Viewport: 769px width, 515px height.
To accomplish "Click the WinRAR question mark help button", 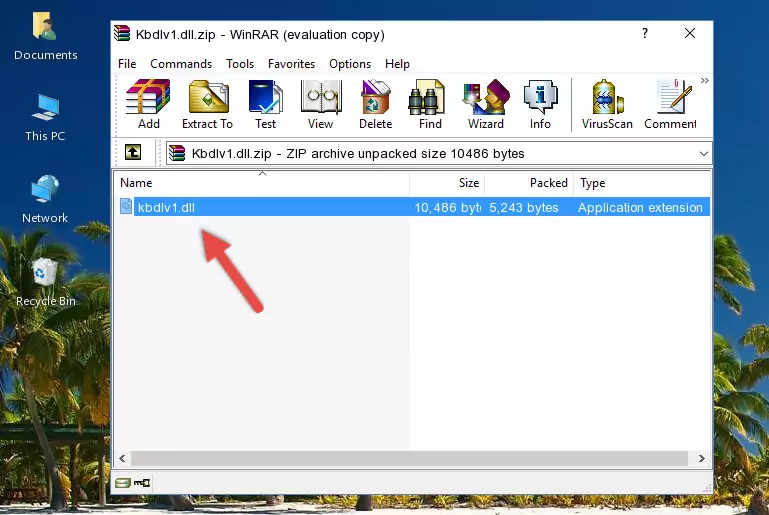I will tap(645, 33).
